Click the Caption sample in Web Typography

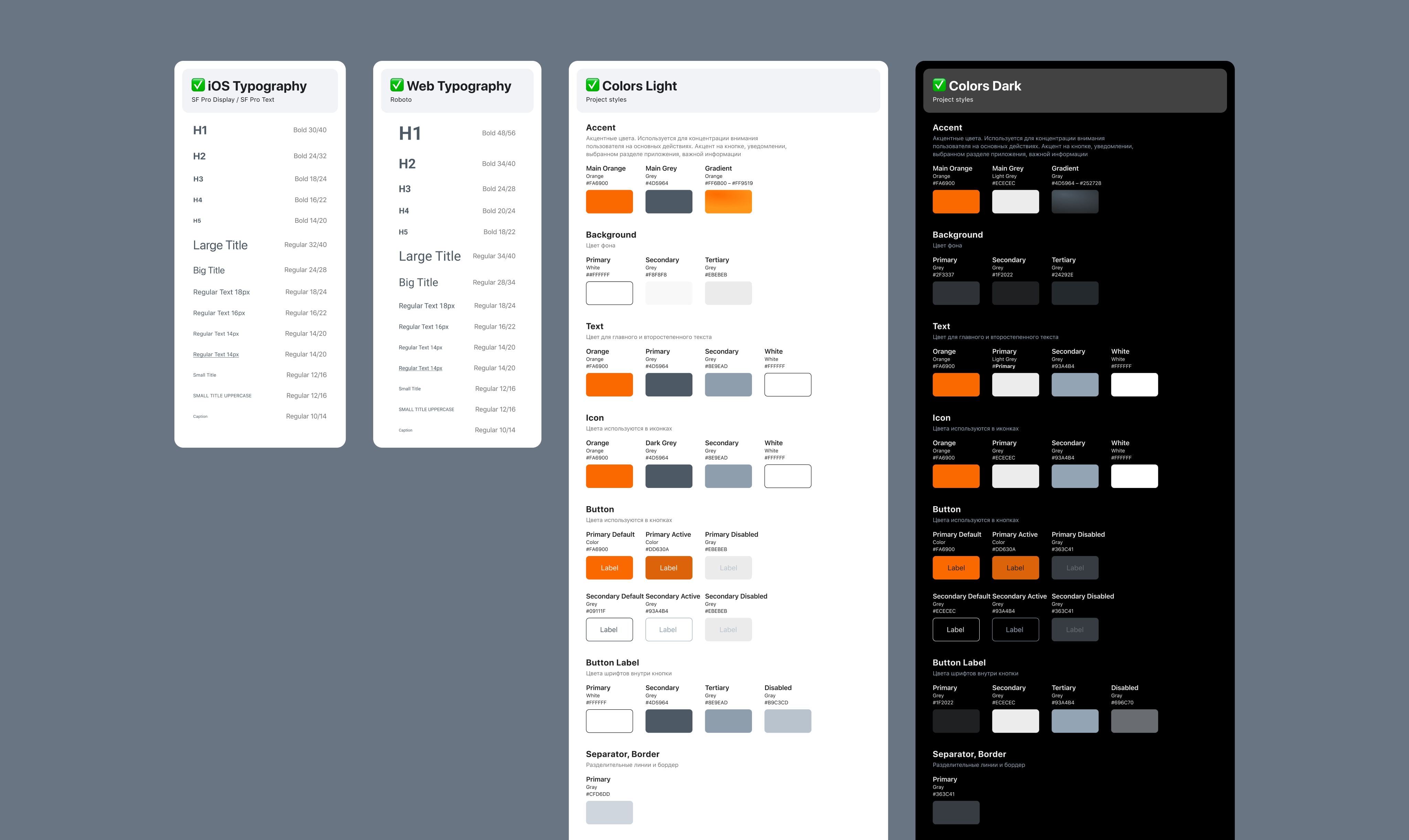pyautogui.click(x=406, y=430)
